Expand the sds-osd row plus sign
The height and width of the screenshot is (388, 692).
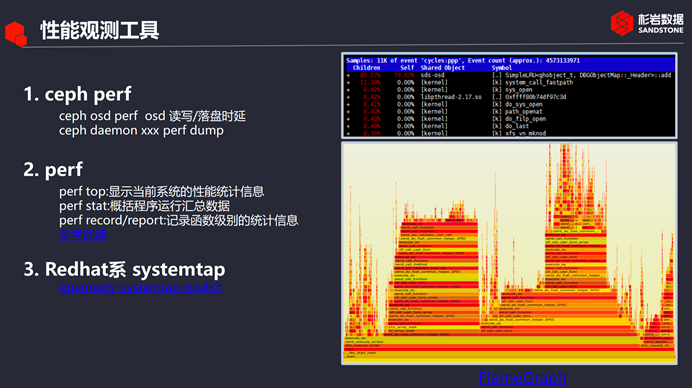[348, 75]
